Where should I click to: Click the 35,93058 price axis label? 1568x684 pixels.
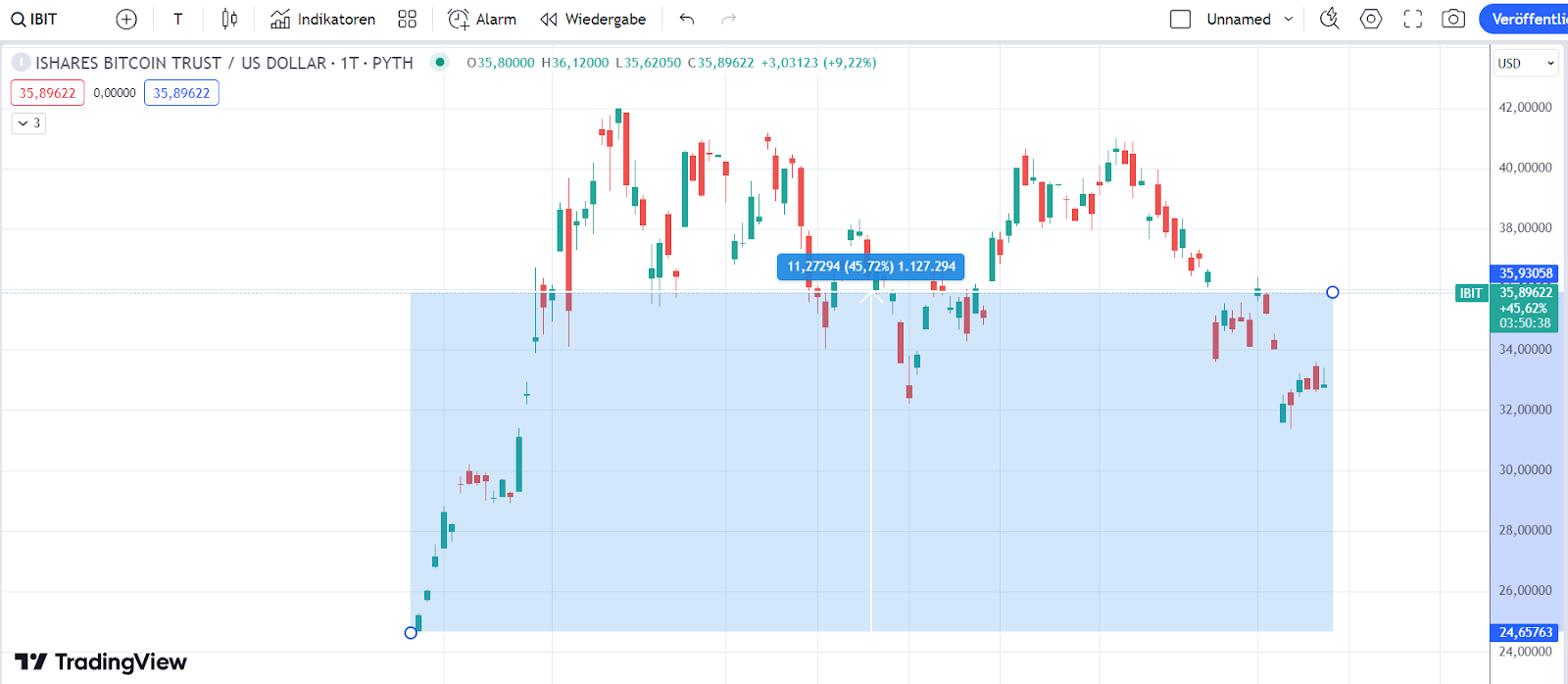(1526, 273)
